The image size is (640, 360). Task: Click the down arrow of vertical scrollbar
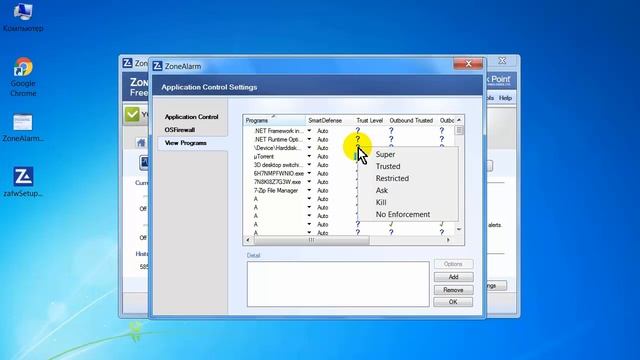pos(459,229)
